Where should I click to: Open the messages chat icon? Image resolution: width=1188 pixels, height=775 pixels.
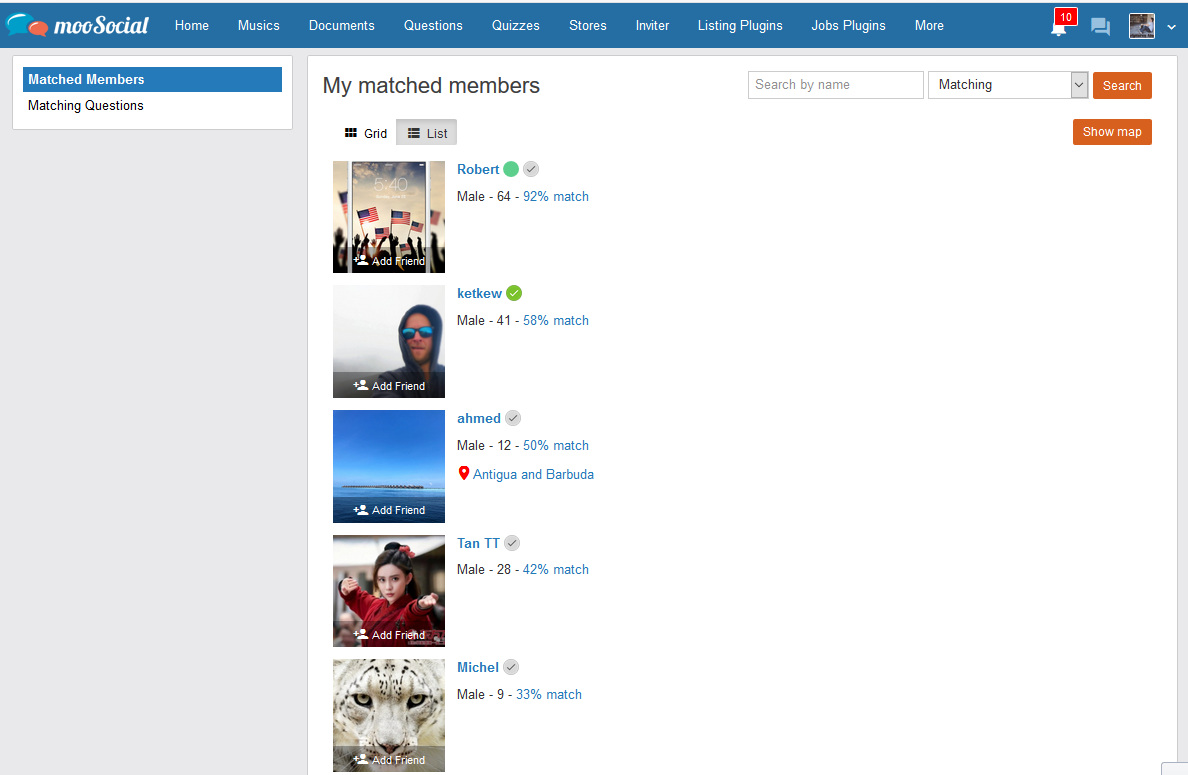pyautogui.click(x=1100, y=27)
